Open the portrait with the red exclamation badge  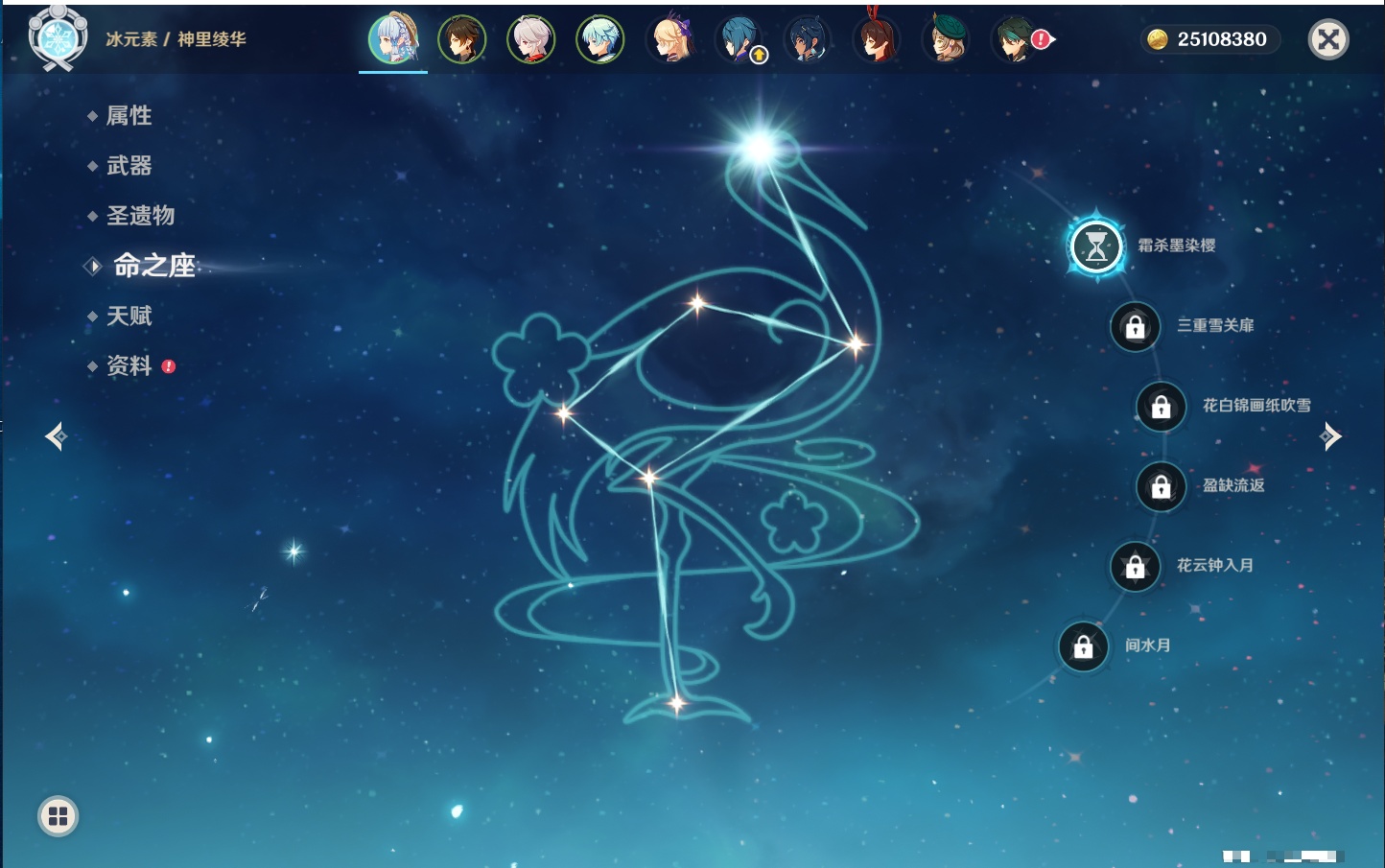1017,39
